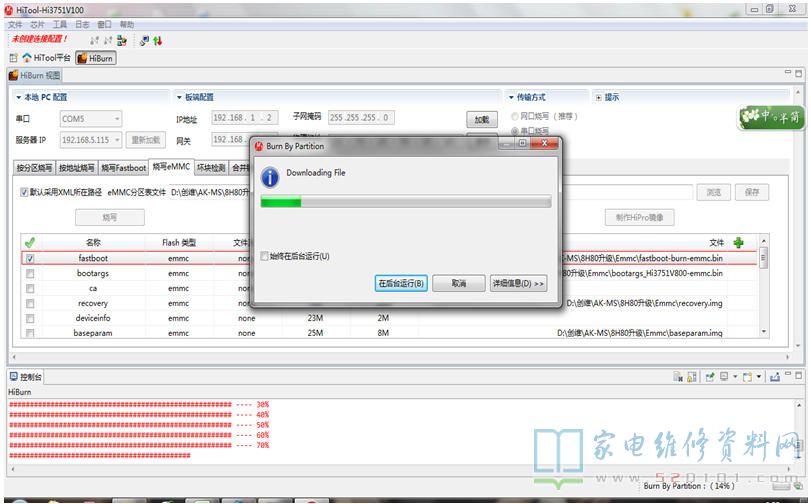Click the green plus add-partition icon
Screen dimensions: 811x504
click(739, 242)
